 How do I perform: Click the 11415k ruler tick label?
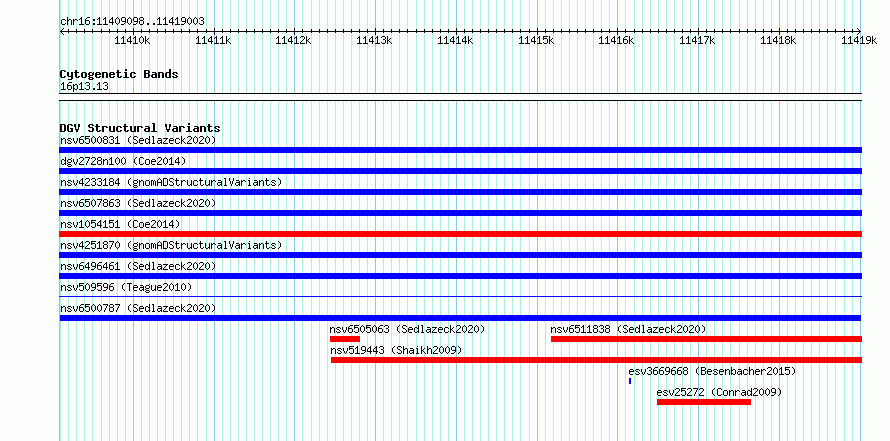pyautogui.click(x=536, y=40)
